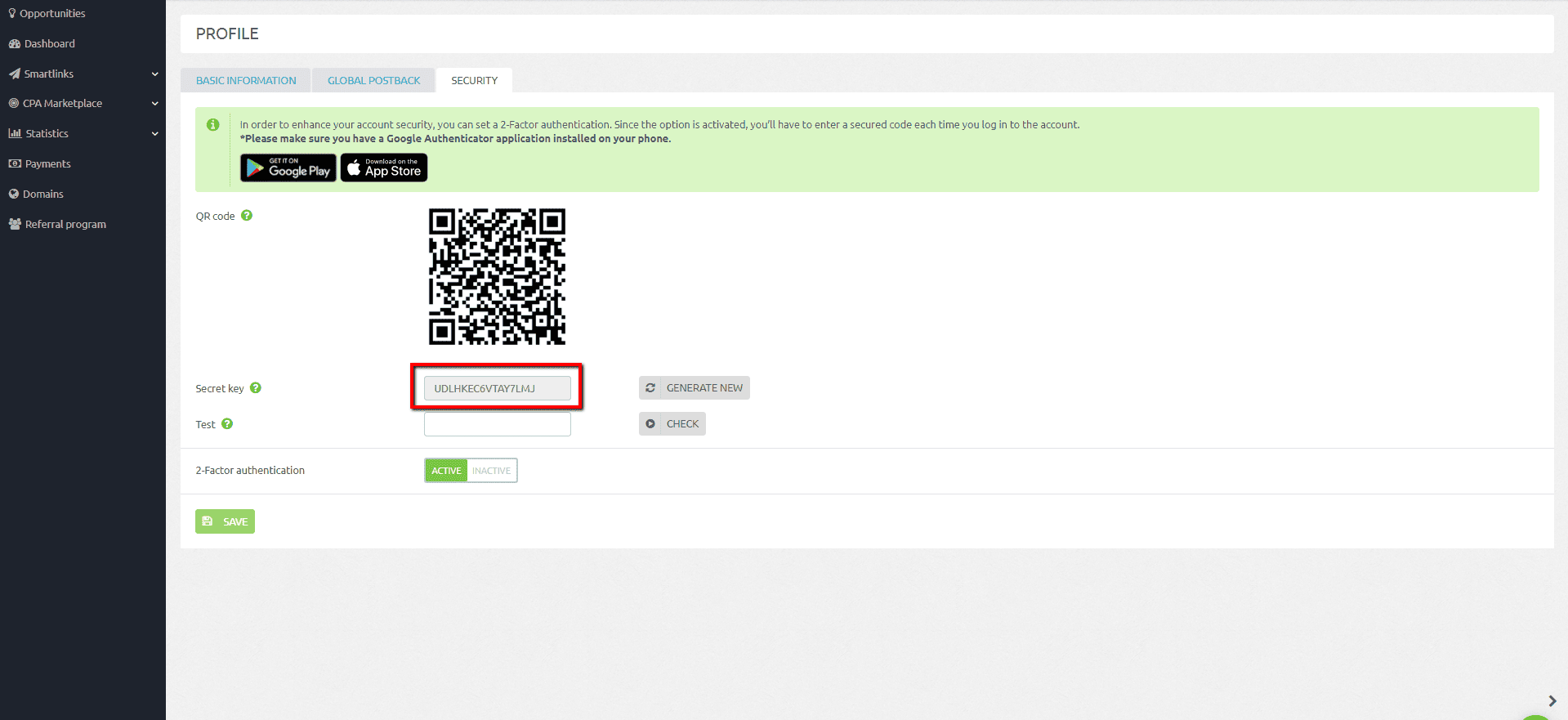This screenshot has height=720, width=1568.
Task: Set 2-Factor authentication to Inactive
Action: [x=491, y=471]
